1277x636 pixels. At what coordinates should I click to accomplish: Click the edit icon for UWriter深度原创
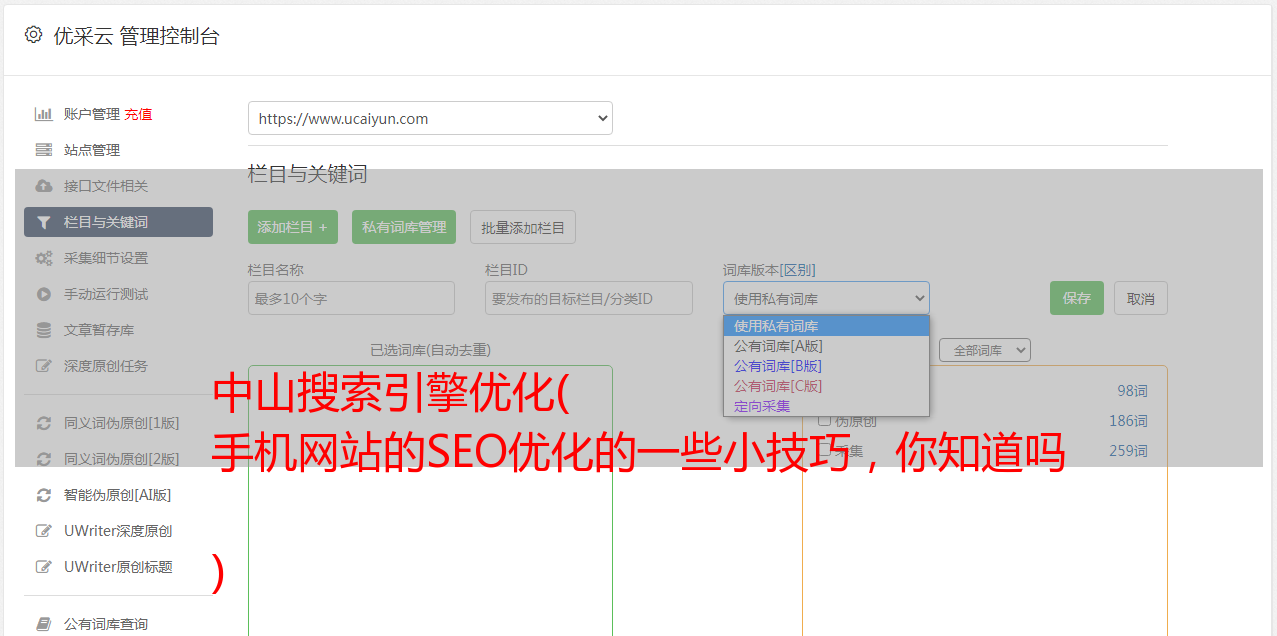pyautogui.click(x=43, y=531)
